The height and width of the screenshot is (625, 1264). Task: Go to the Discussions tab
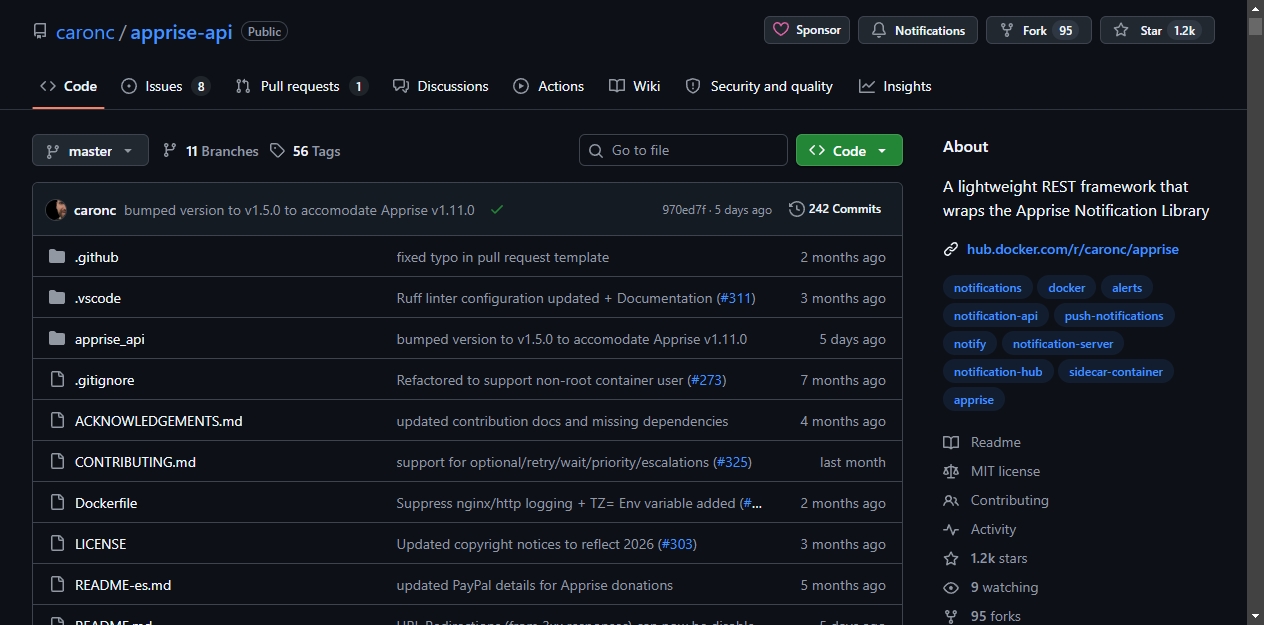[x=441, y=86]
